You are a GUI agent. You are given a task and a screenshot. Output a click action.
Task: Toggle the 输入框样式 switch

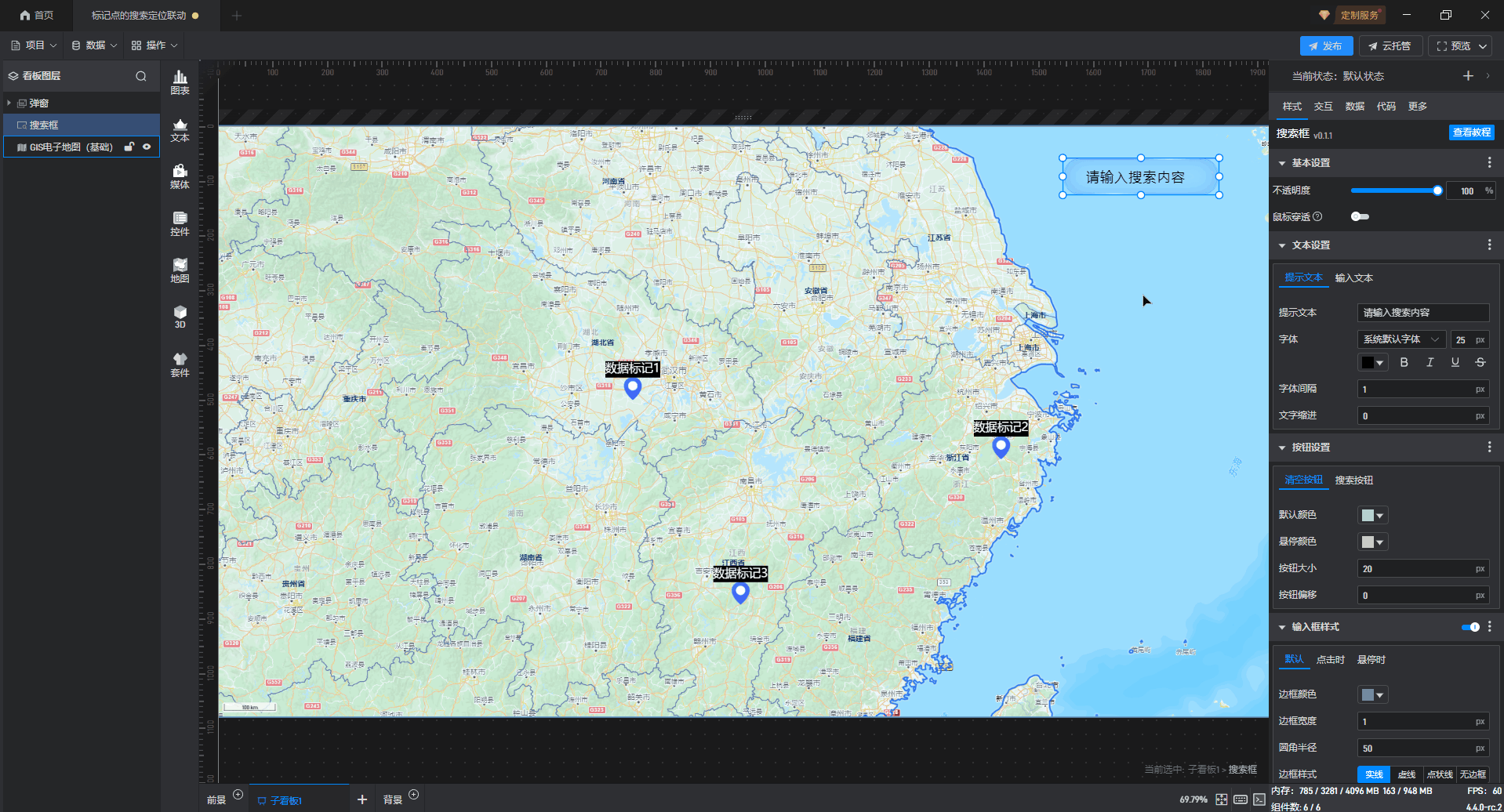pyautogui.click(x=1470, y=627)
